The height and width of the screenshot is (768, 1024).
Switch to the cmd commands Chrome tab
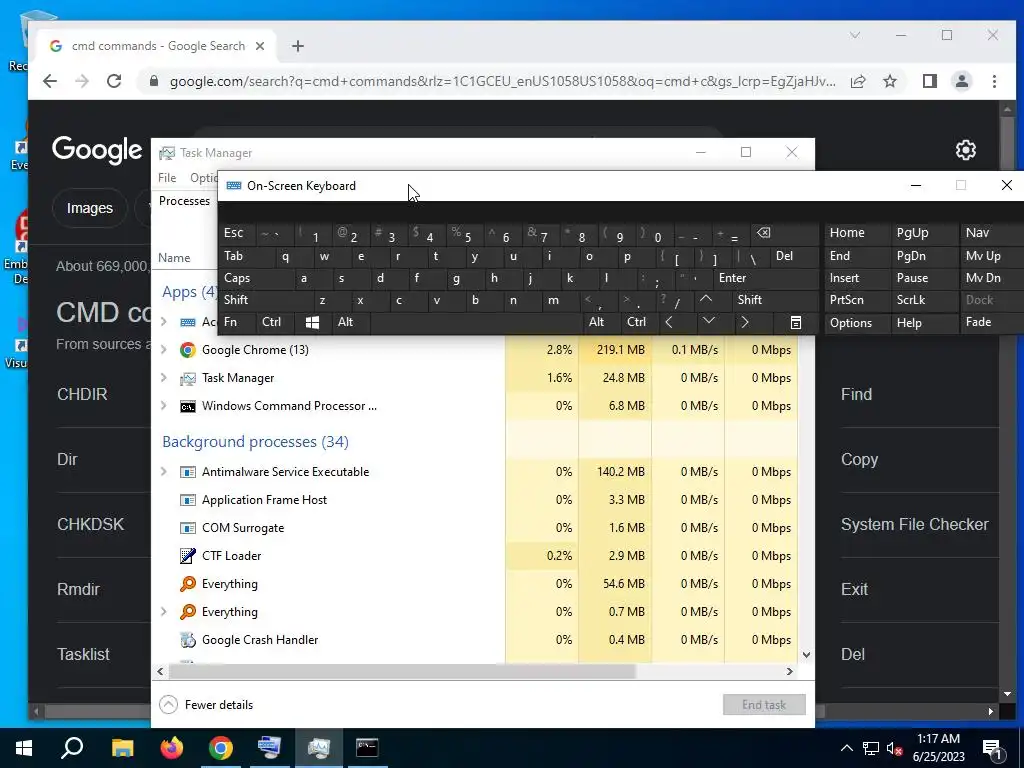click(x=157, y=46)
